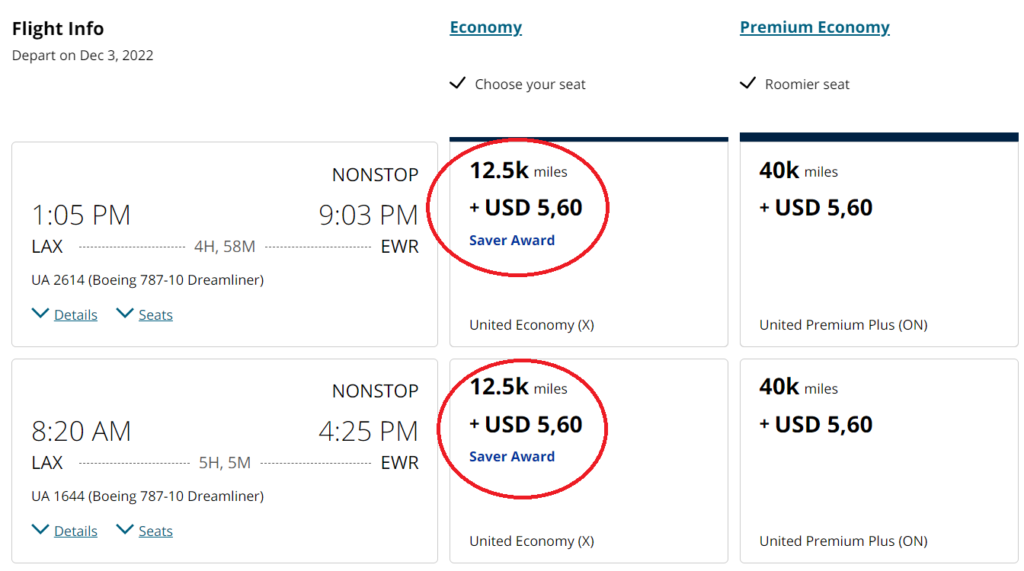
Task: Click the Seats link for the 1:05 PM flight
Action: pos(155,315)
